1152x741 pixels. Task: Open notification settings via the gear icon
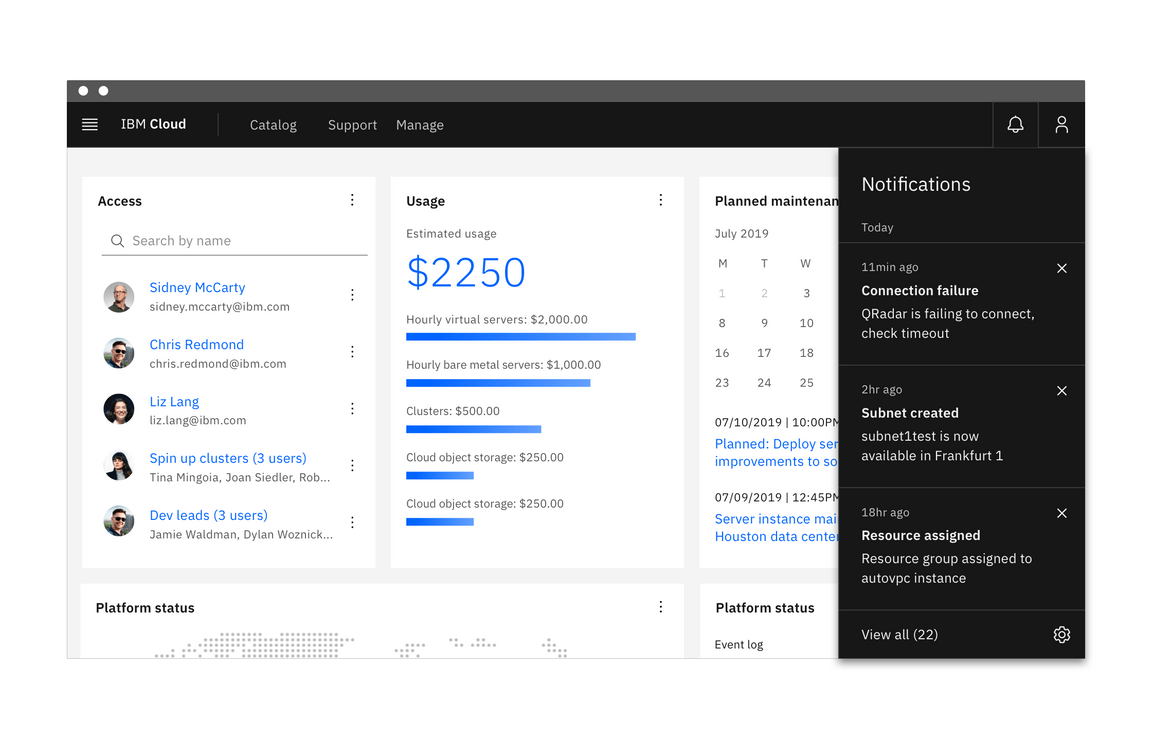tap(1060, 634)
